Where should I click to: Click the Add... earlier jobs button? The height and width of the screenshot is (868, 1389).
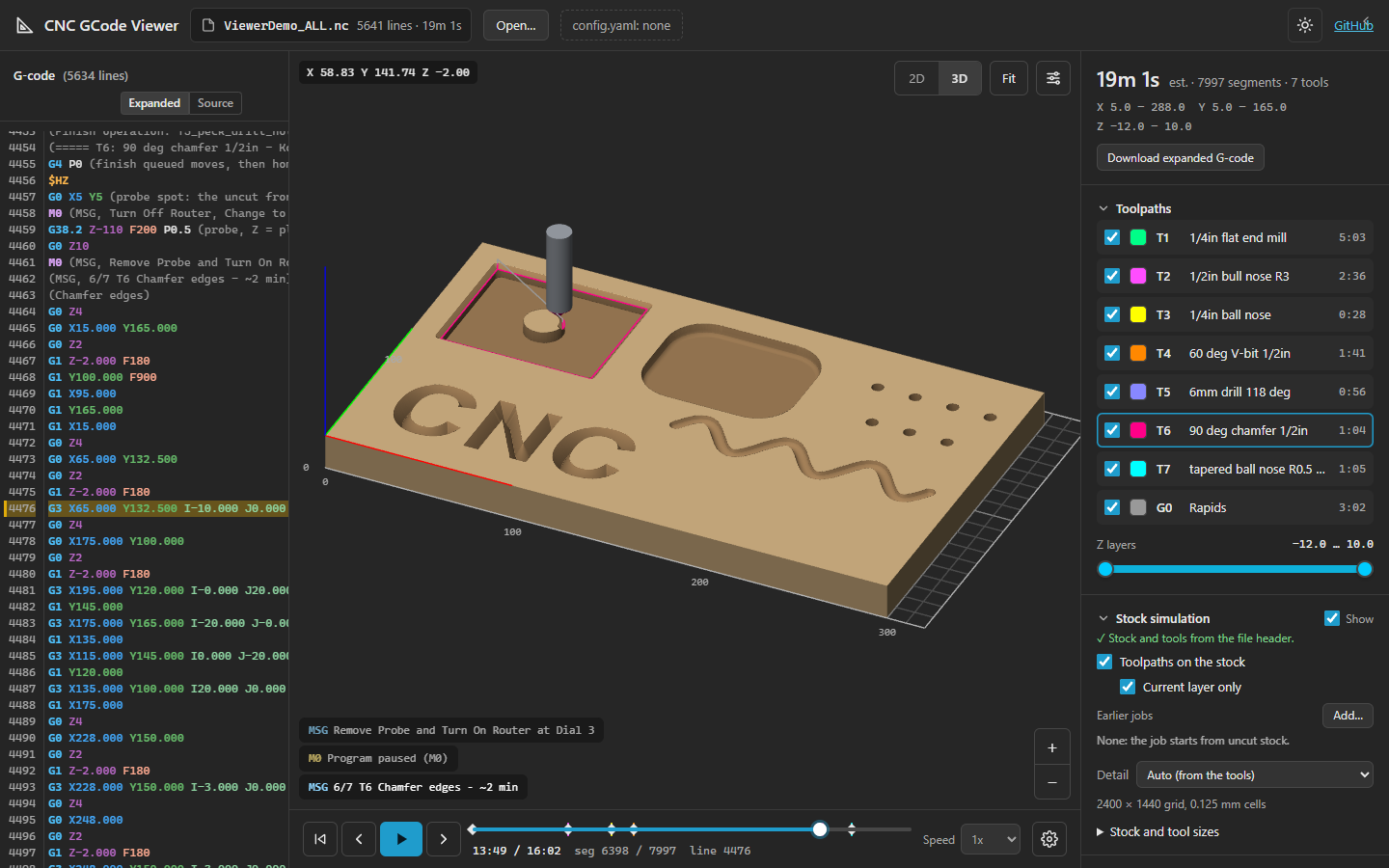(x=1348, y=715)
